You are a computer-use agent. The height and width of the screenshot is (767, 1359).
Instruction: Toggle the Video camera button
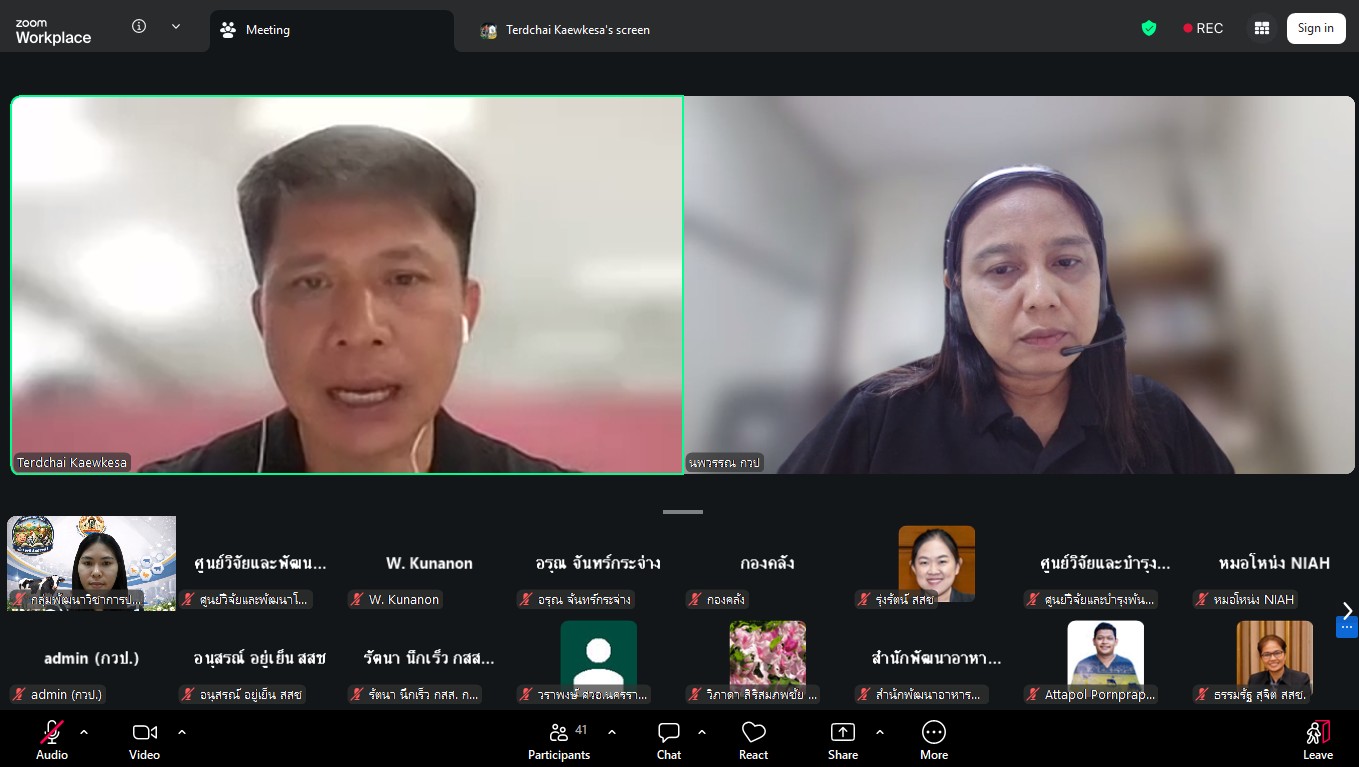144,740
